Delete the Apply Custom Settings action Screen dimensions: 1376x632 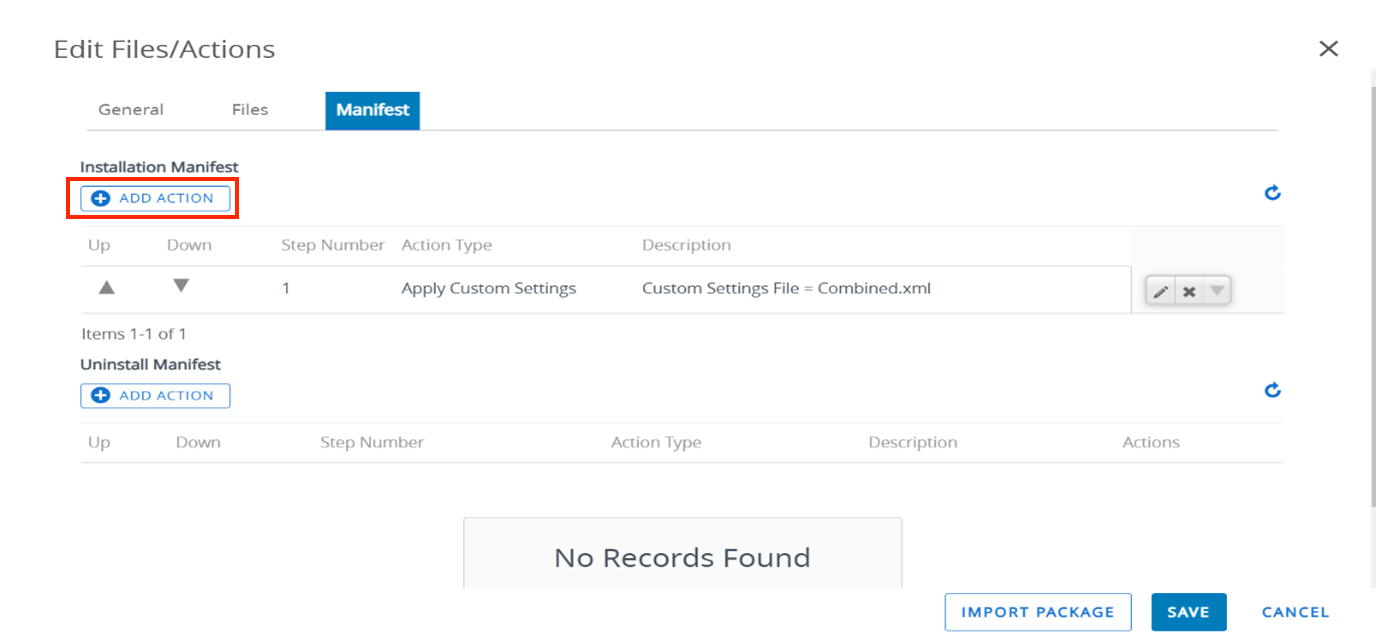(1189, 292)
